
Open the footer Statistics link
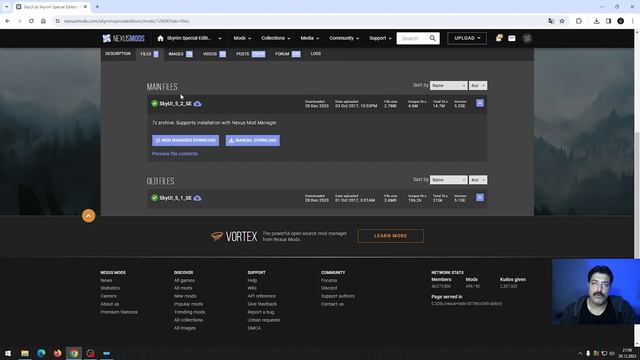point(110,288)
